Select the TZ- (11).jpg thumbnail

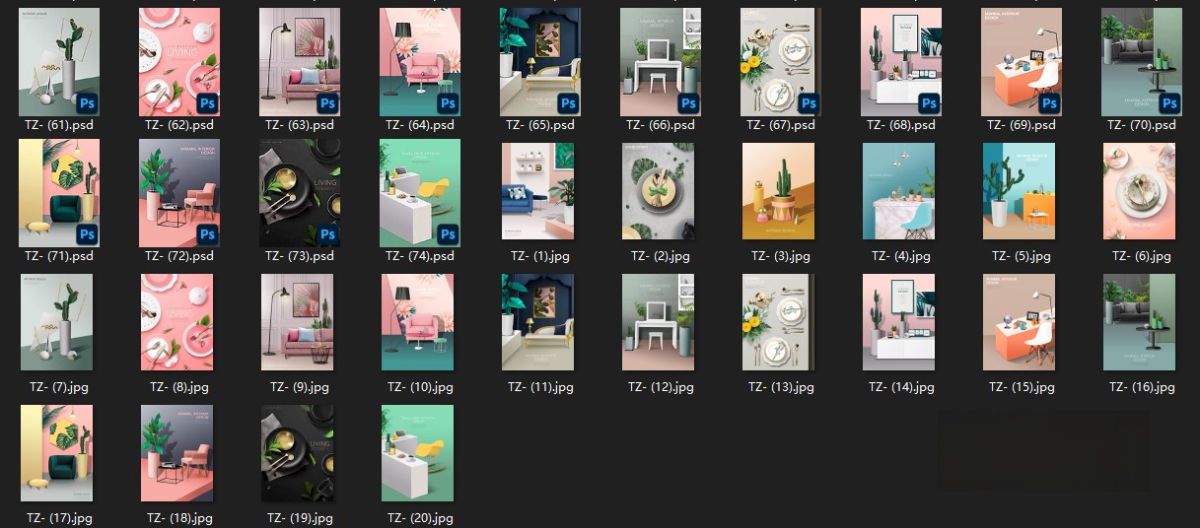point(538,322)
